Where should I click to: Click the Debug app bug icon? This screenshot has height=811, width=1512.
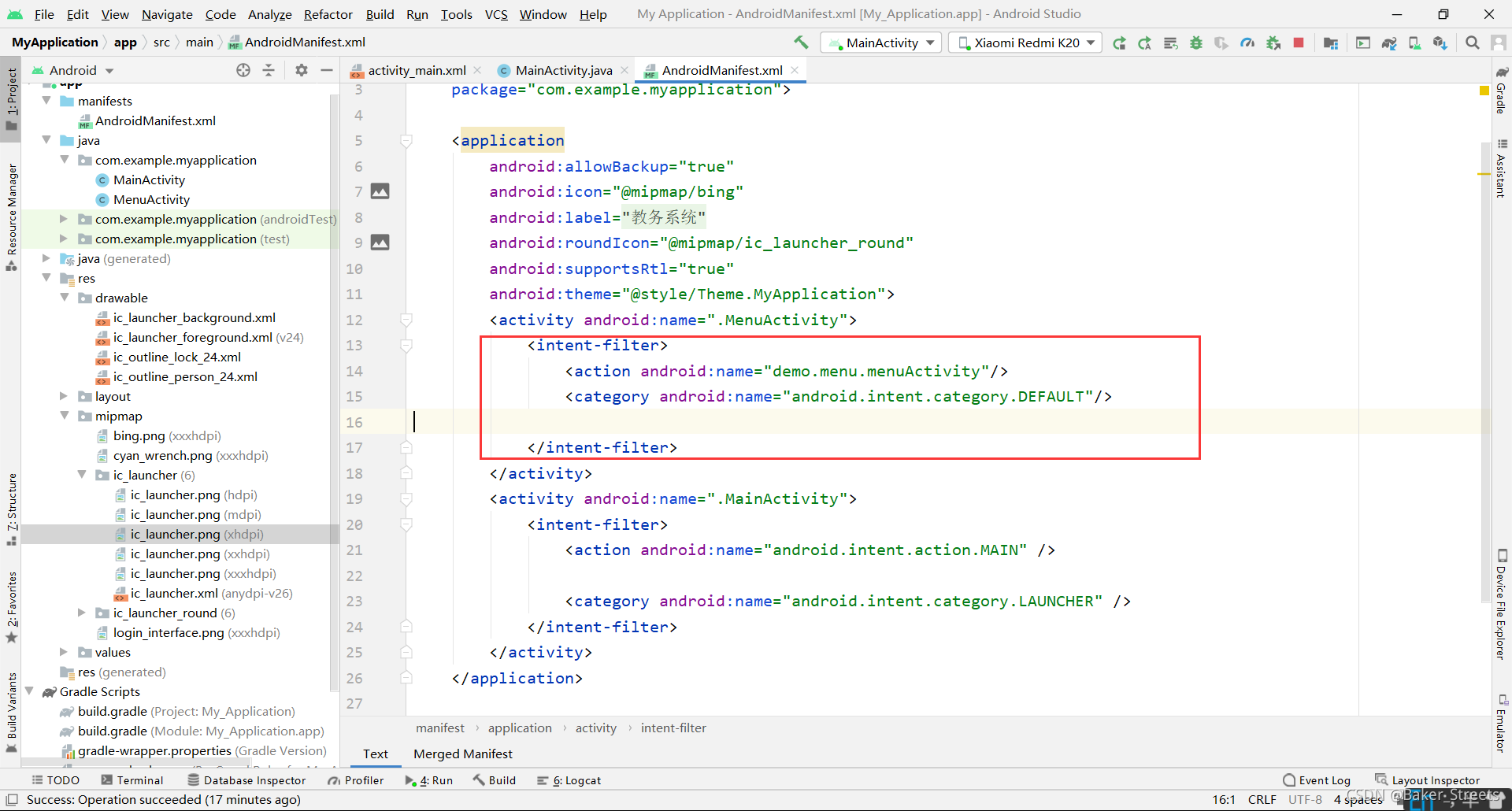[x=1196, y=43]
